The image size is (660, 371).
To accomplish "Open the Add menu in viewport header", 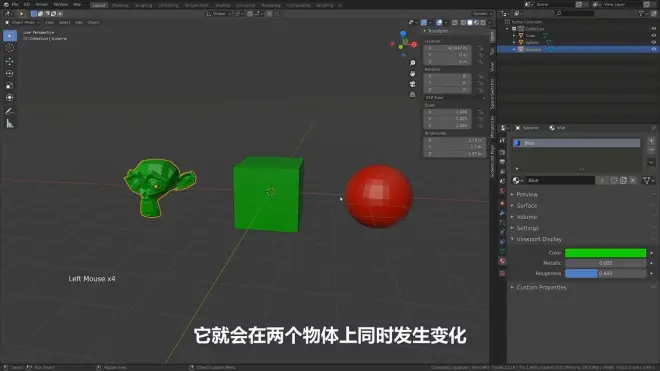I will [x=79, y=22].
